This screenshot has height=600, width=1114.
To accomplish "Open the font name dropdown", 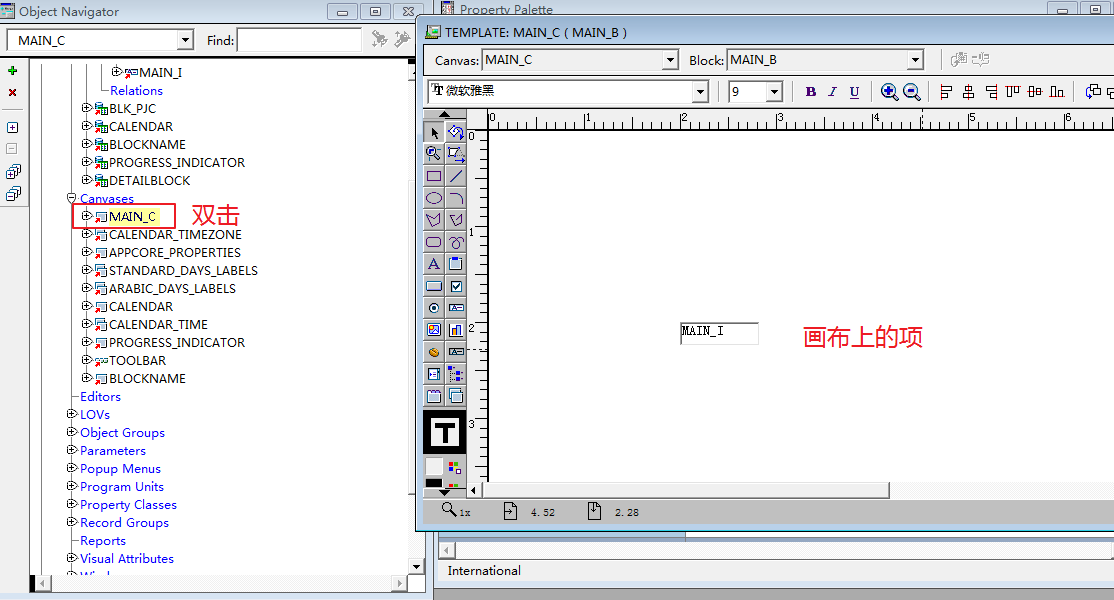I will pos(701,92).
